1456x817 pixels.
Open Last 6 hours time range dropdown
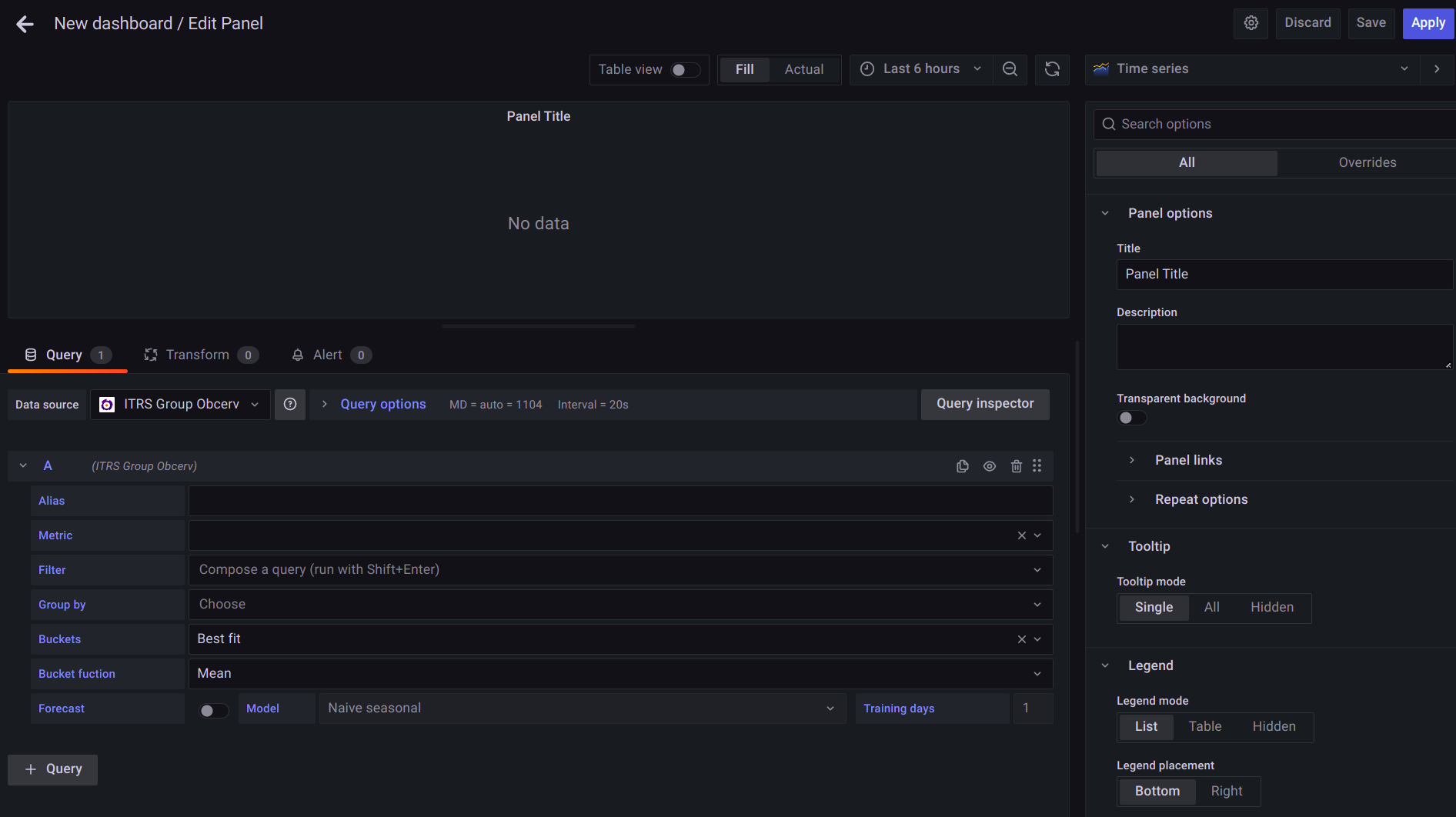pos(921,69)
